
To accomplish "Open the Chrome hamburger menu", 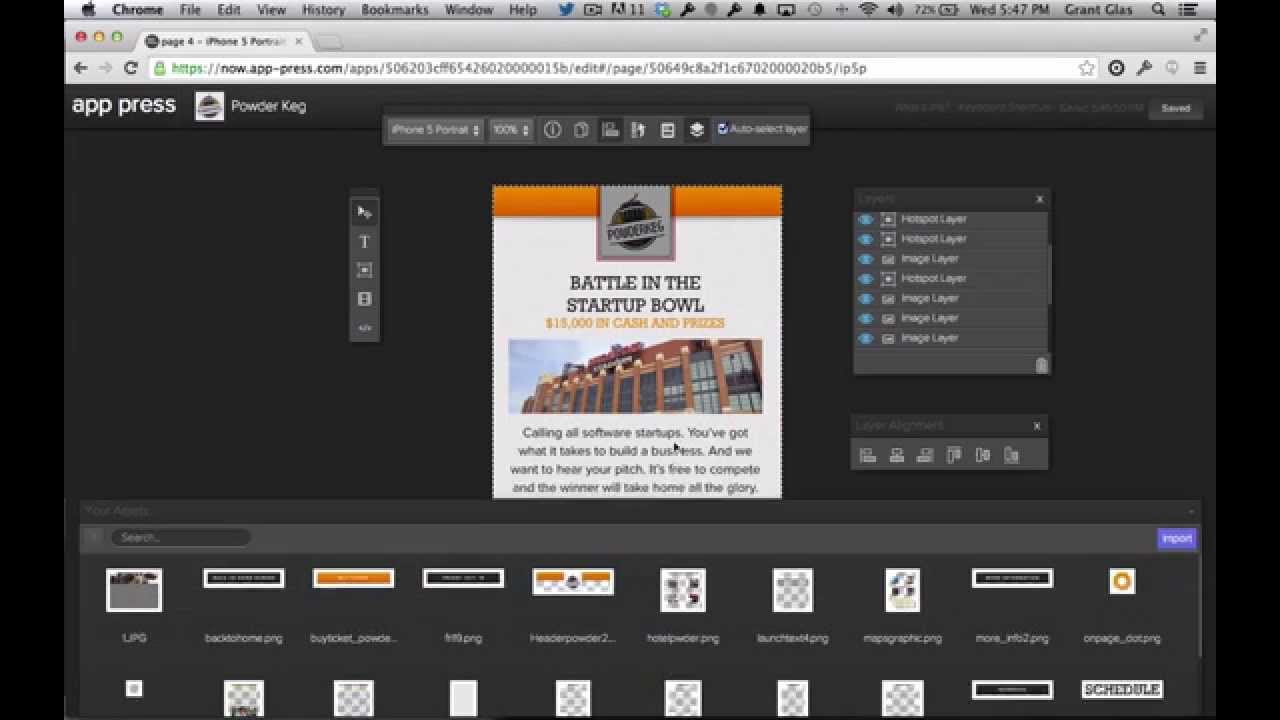I will [1200, 68].
